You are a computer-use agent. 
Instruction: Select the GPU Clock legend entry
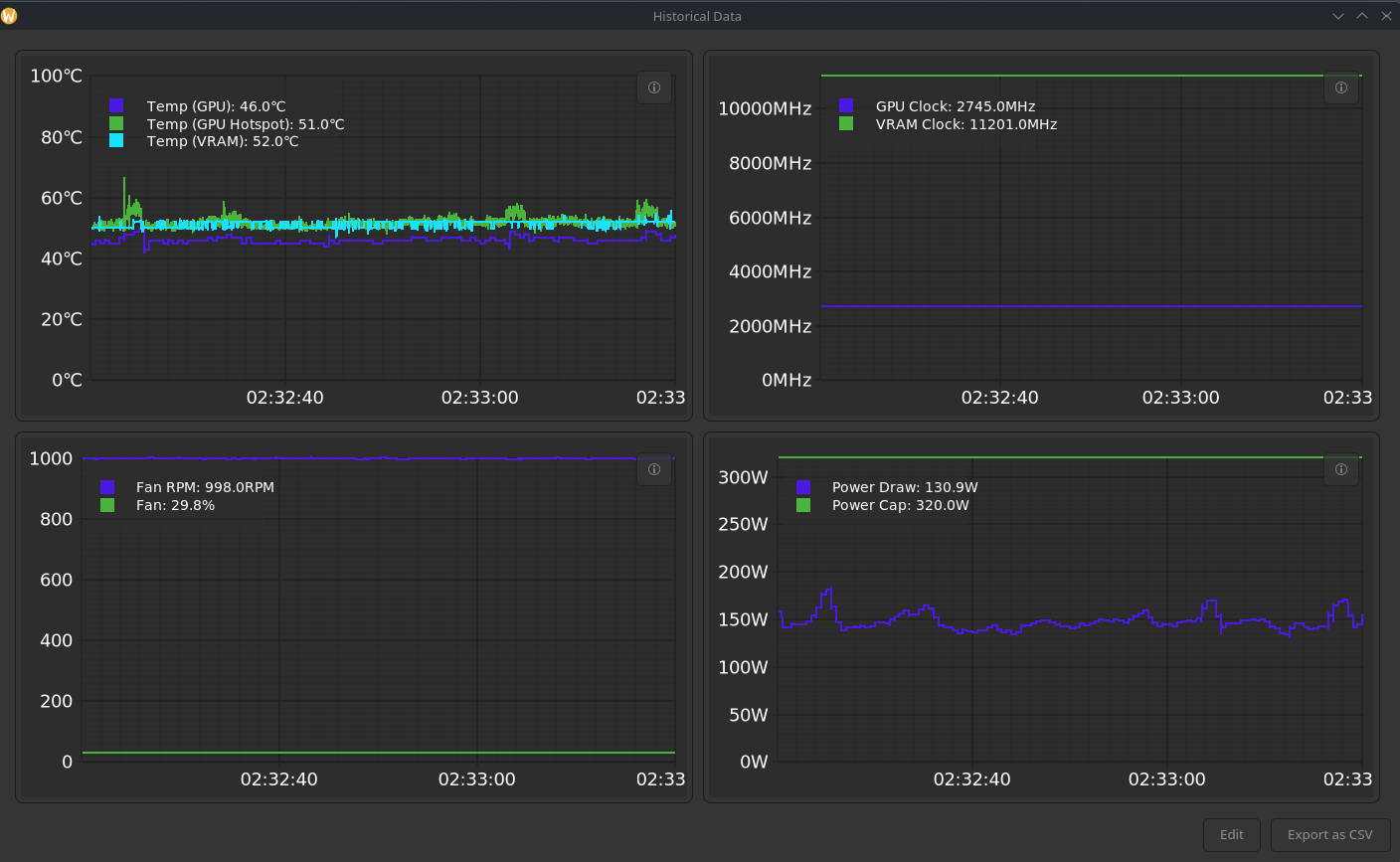(955, 106)
